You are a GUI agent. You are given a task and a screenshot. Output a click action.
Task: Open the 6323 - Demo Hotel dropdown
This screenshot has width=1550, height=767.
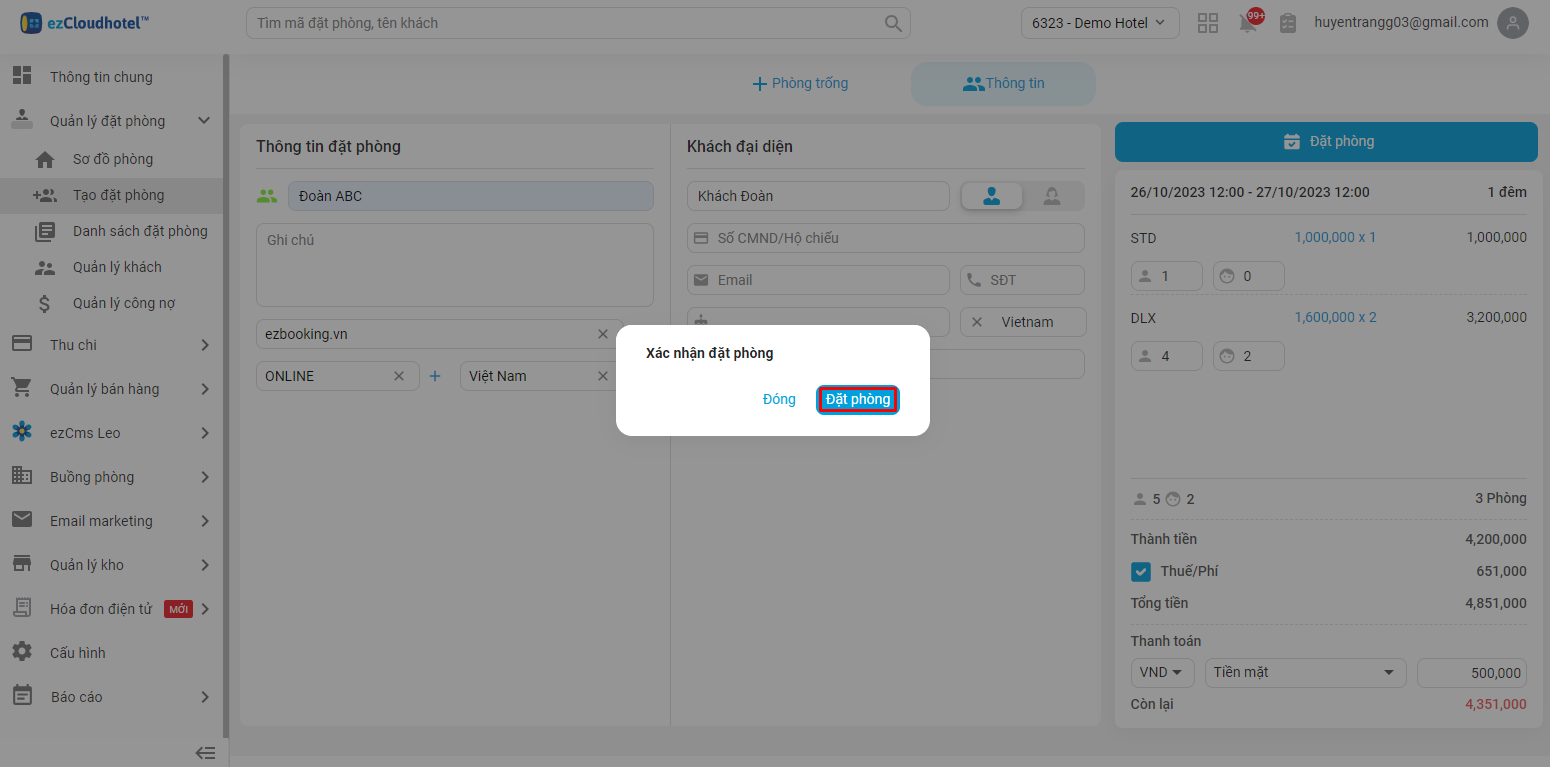(1099, 23)
